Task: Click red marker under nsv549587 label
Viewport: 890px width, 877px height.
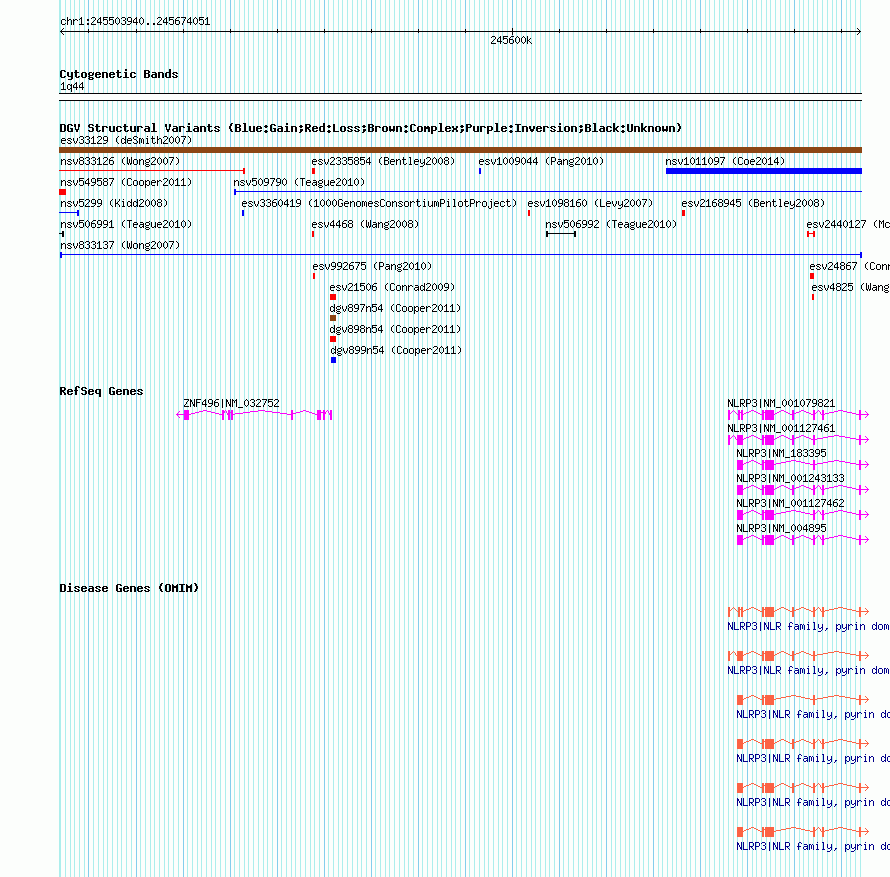Action: [x=62, y=192]
